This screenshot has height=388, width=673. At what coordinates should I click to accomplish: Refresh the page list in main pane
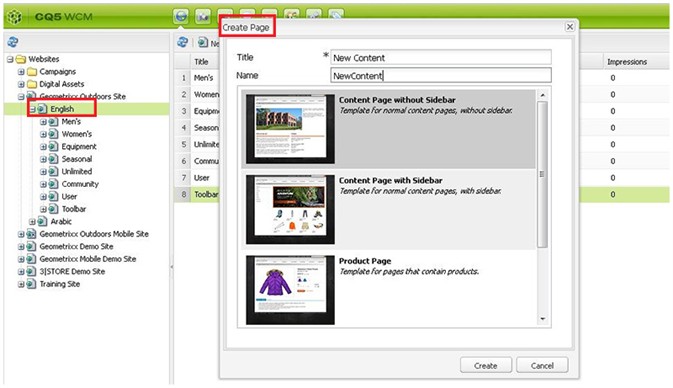tap(182, 42)
